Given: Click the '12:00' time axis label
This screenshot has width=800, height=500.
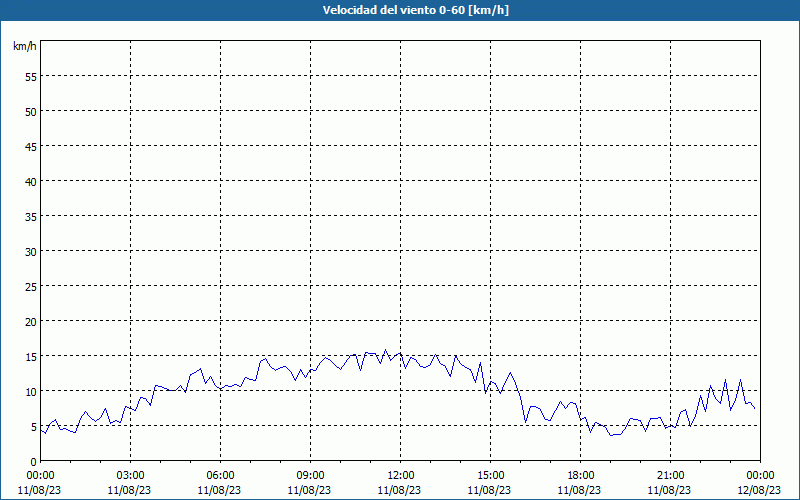Looking at the screenshot, I should 401,476.
